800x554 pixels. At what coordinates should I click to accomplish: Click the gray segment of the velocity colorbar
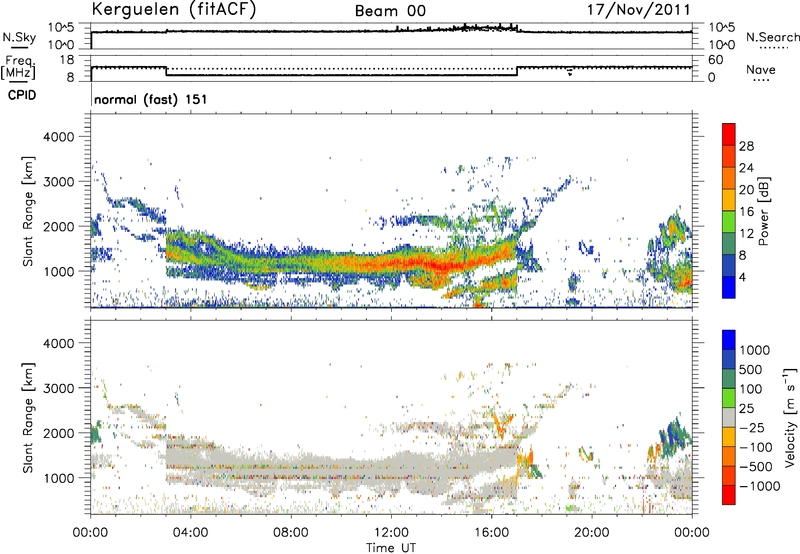click(729, 417)
